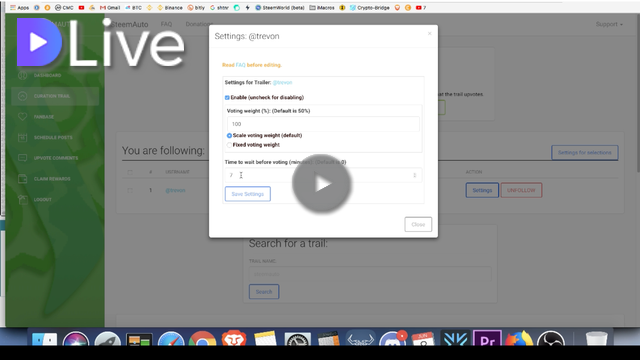Click the page vertical scrollbar
The image size is (640, 360).
click(638, 94)
